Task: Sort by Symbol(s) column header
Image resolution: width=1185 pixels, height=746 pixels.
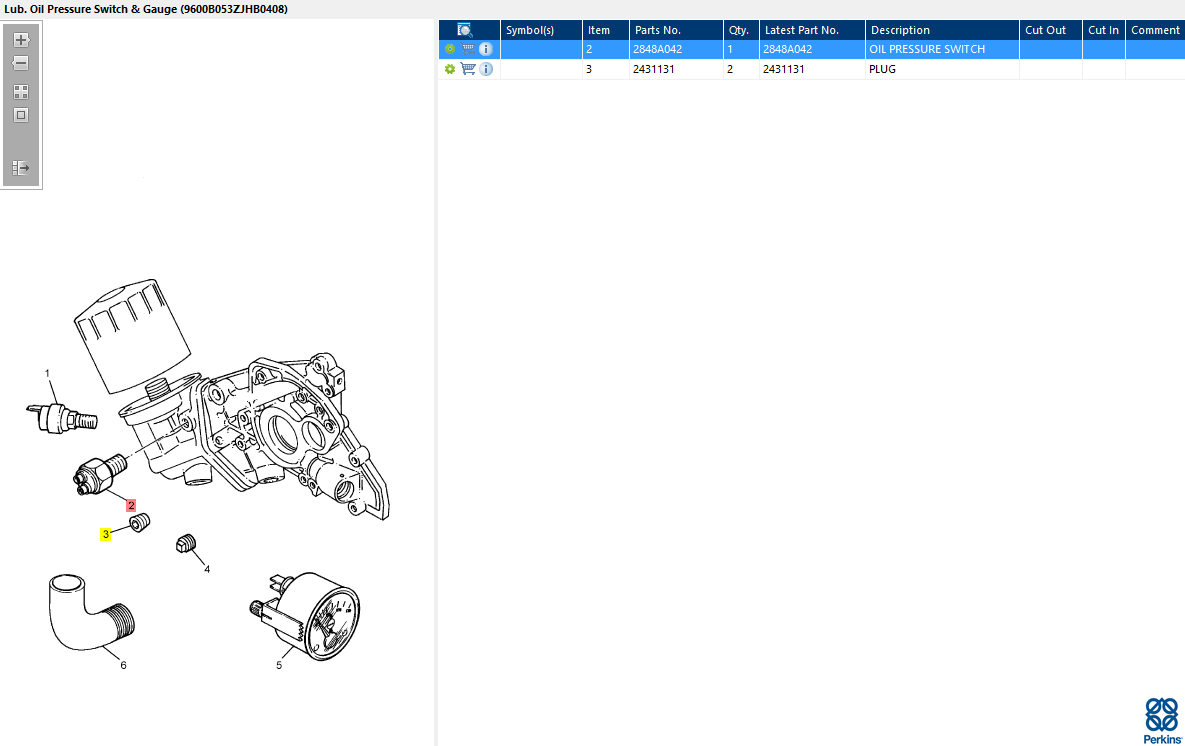Action: 541,30
